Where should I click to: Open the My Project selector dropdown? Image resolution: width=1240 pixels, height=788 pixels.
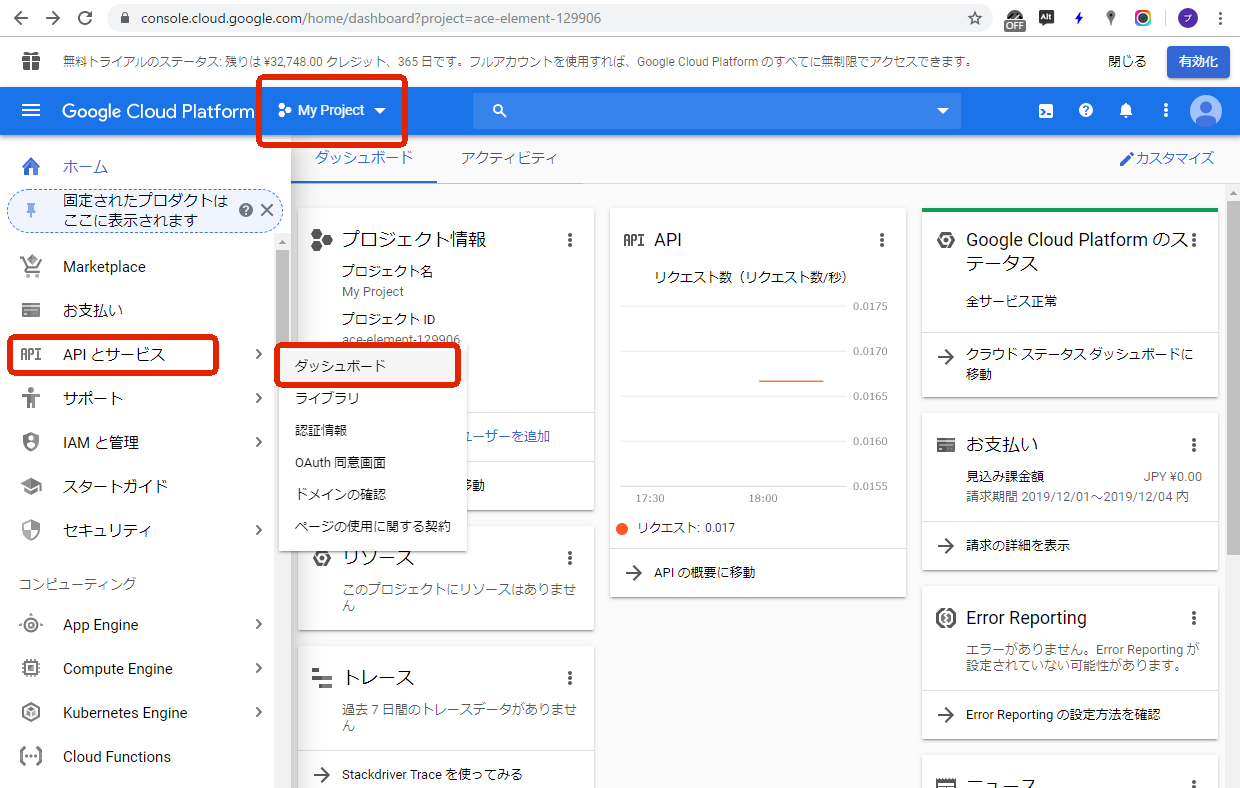(332, 111)
